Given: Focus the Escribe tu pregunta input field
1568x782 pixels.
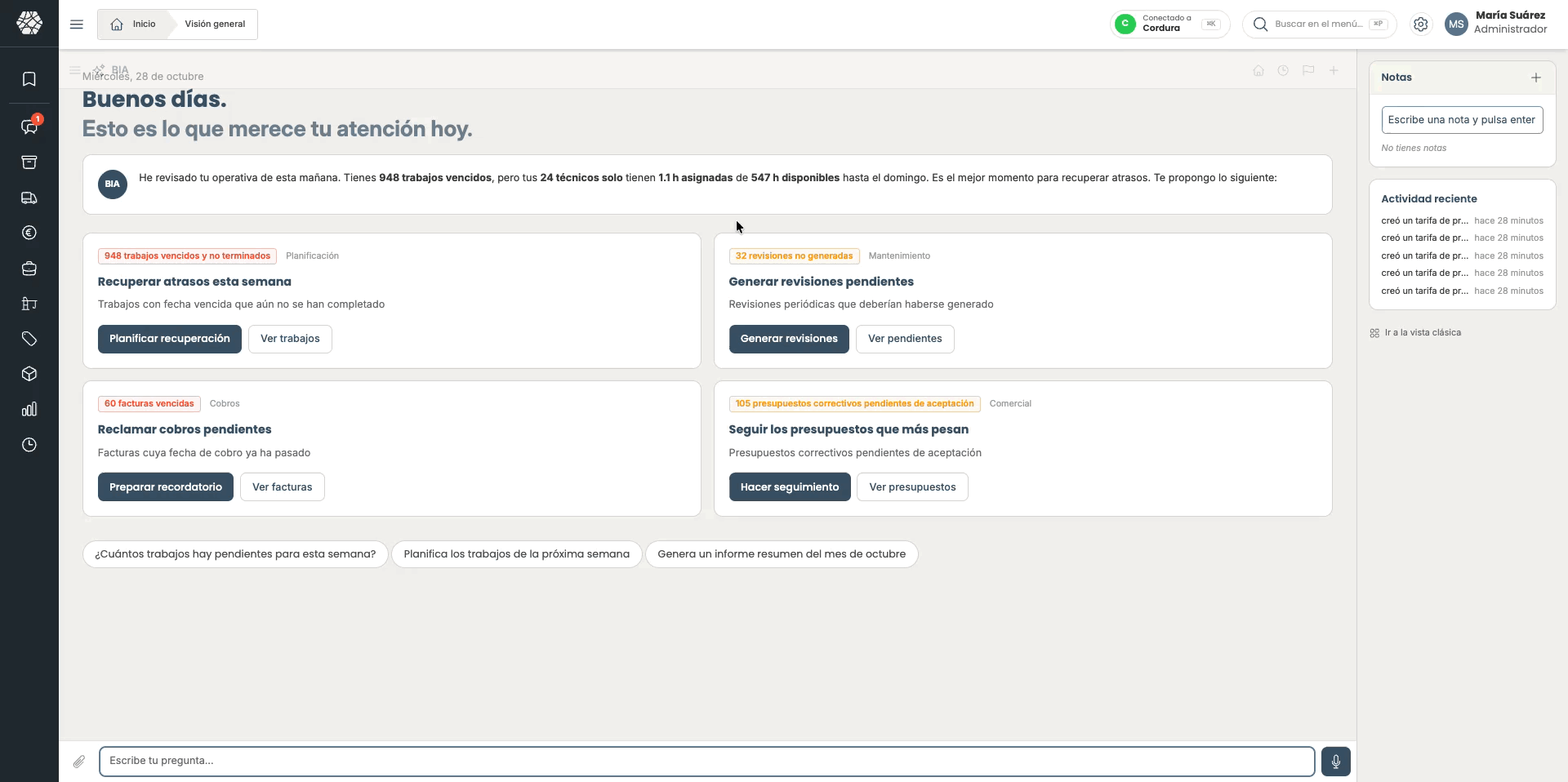Looking at the screenshot, I should coord(706,762).
